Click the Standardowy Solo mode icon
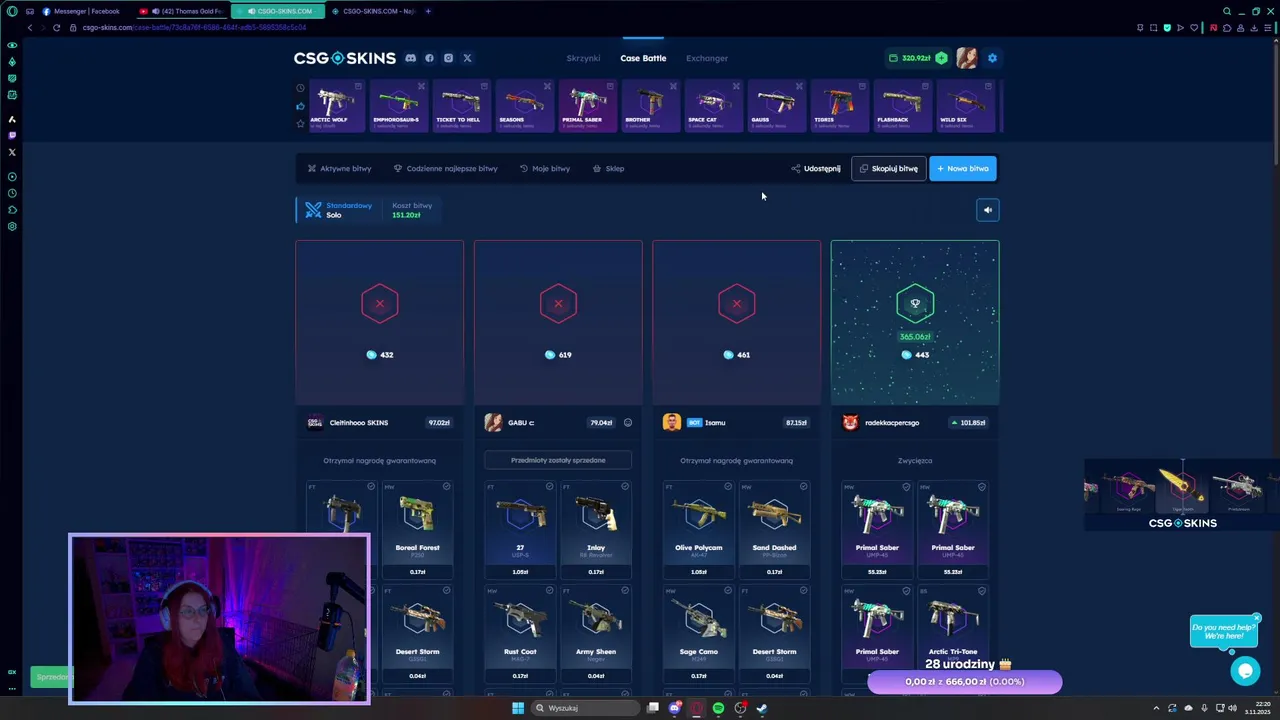Image resolution: width=1280 pixels, height=720 pixels. pyautogui.click(x=314, y=210)
